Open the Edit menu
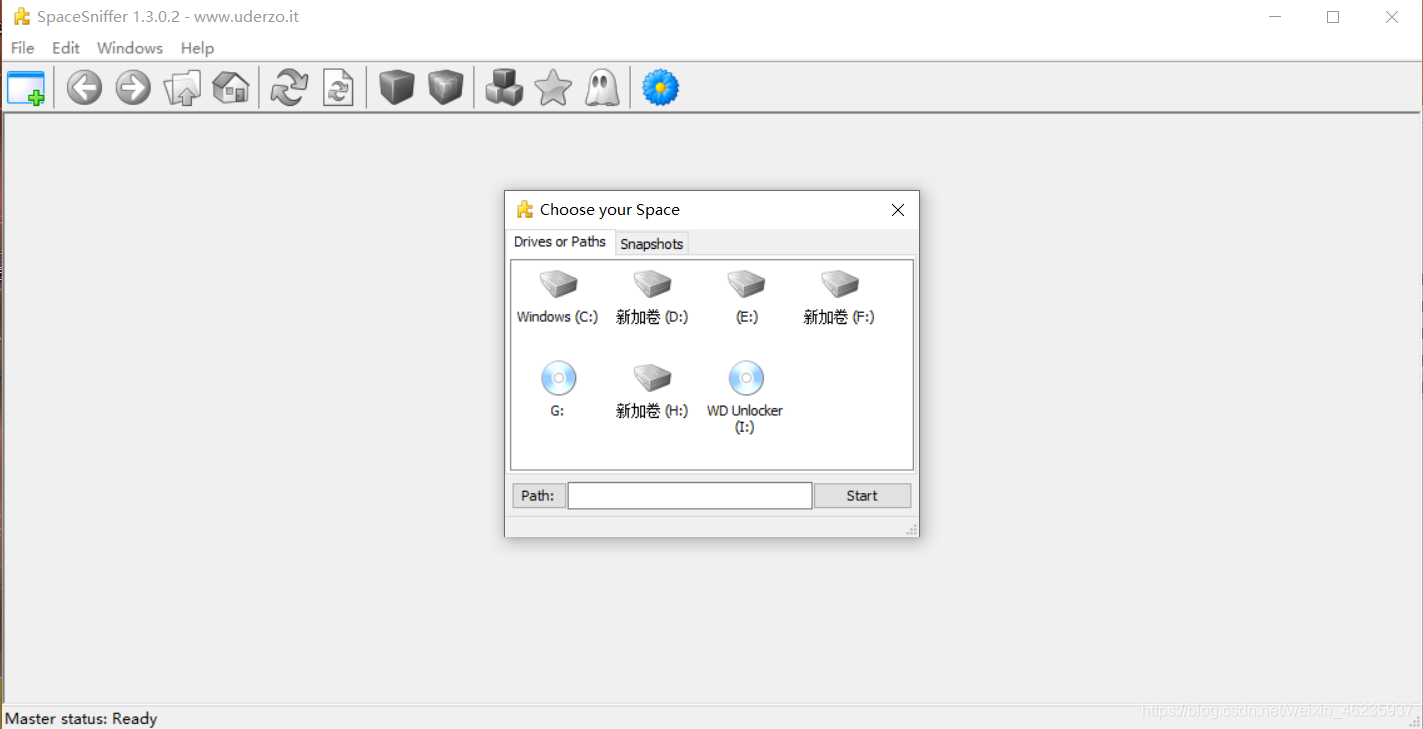1423x729 pixels. (66, 48)
